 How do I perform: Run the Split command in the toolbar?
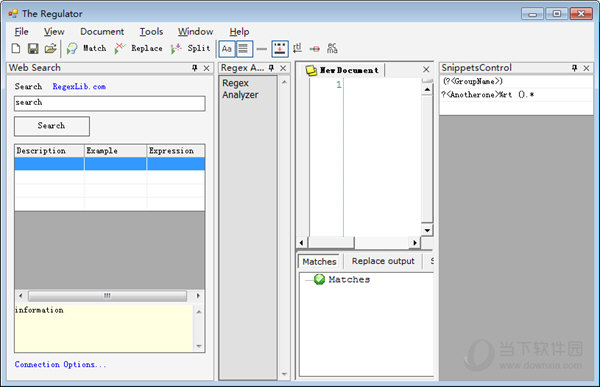[191, 48]
